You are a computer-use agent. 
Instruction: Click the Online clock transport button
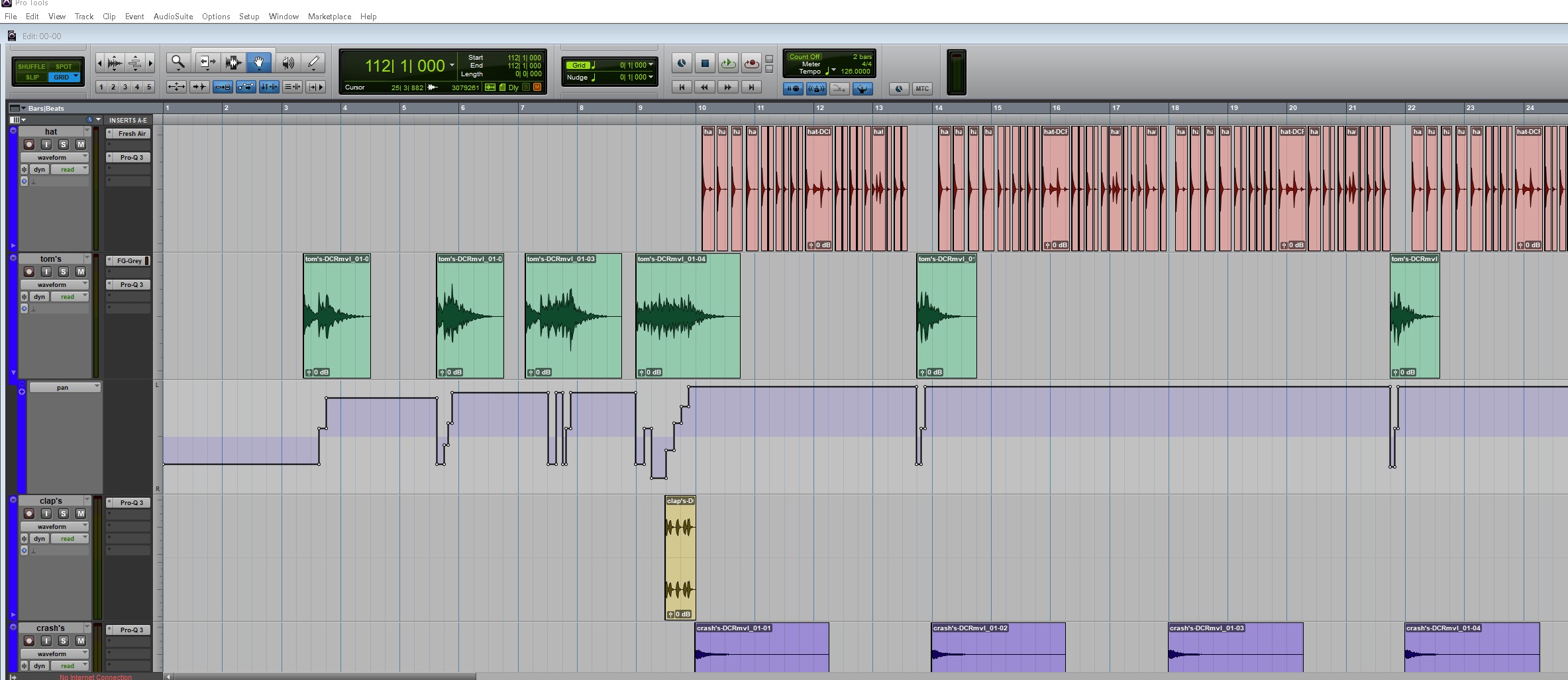point(682,64)
